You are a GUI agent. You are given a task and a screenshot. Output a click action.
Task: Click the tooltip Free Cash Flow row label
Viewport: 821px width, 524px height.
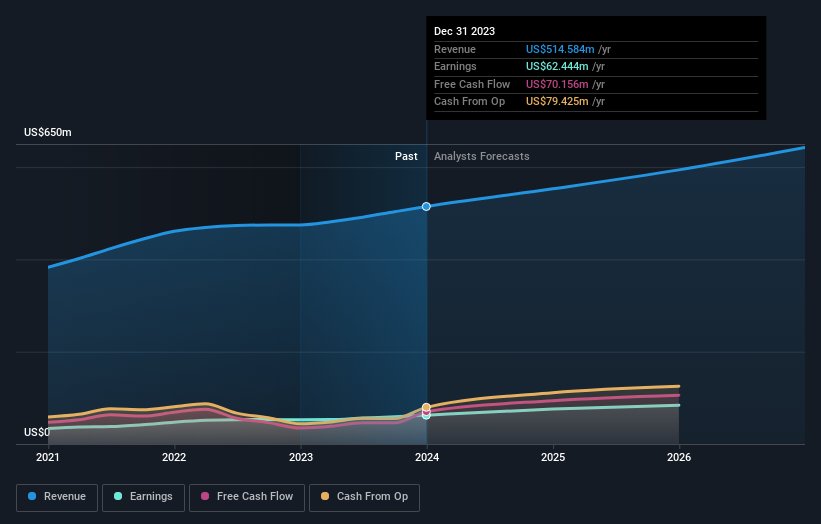[x=472, y=84]
